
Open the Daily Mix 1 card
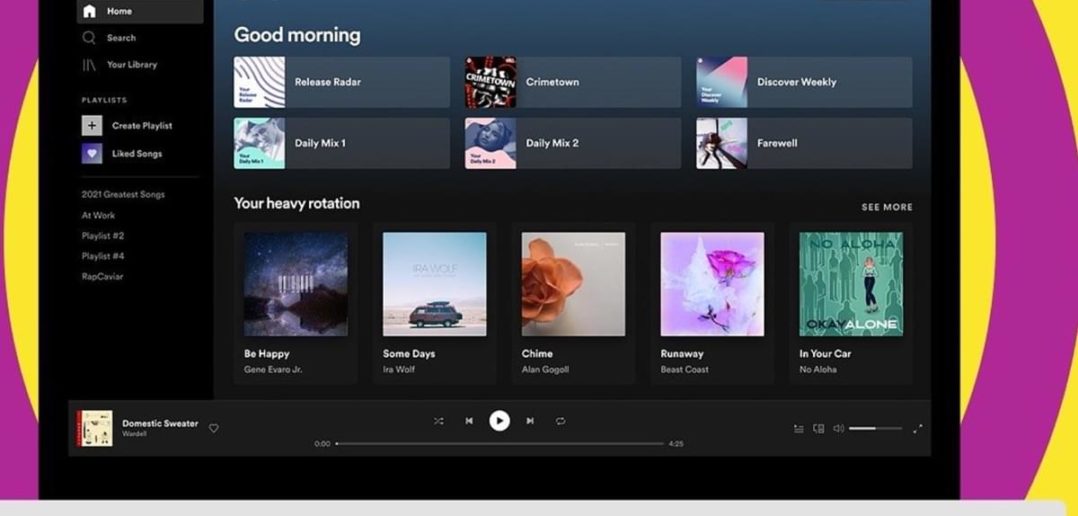point(342,144)
